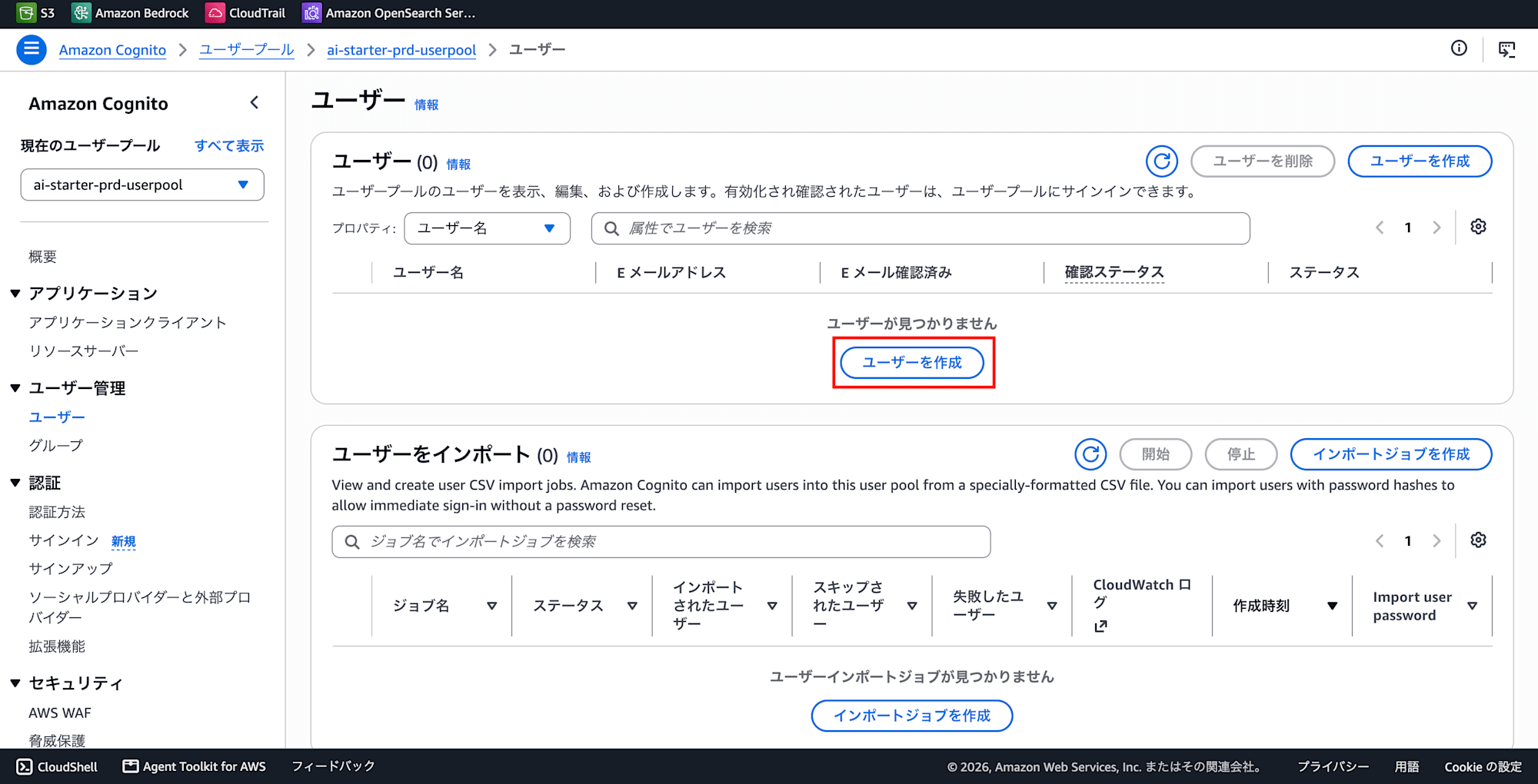Viewport: 1538px width, 784px height.
Task: Open import jobs table preferences gear
Action: (1478, 540)
